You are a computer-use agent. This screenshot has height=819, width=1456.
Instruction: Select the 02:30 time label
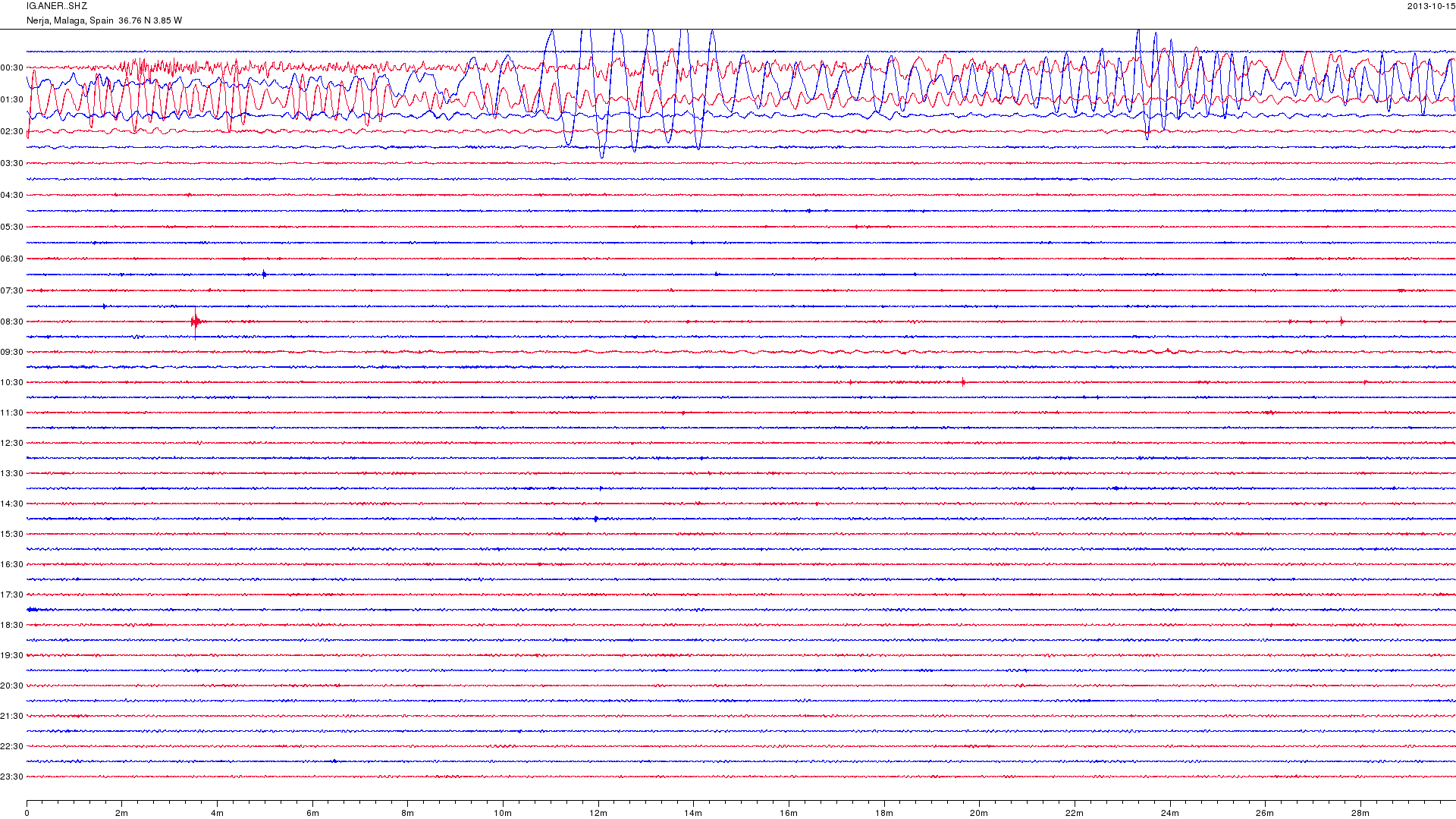[12, 131]
